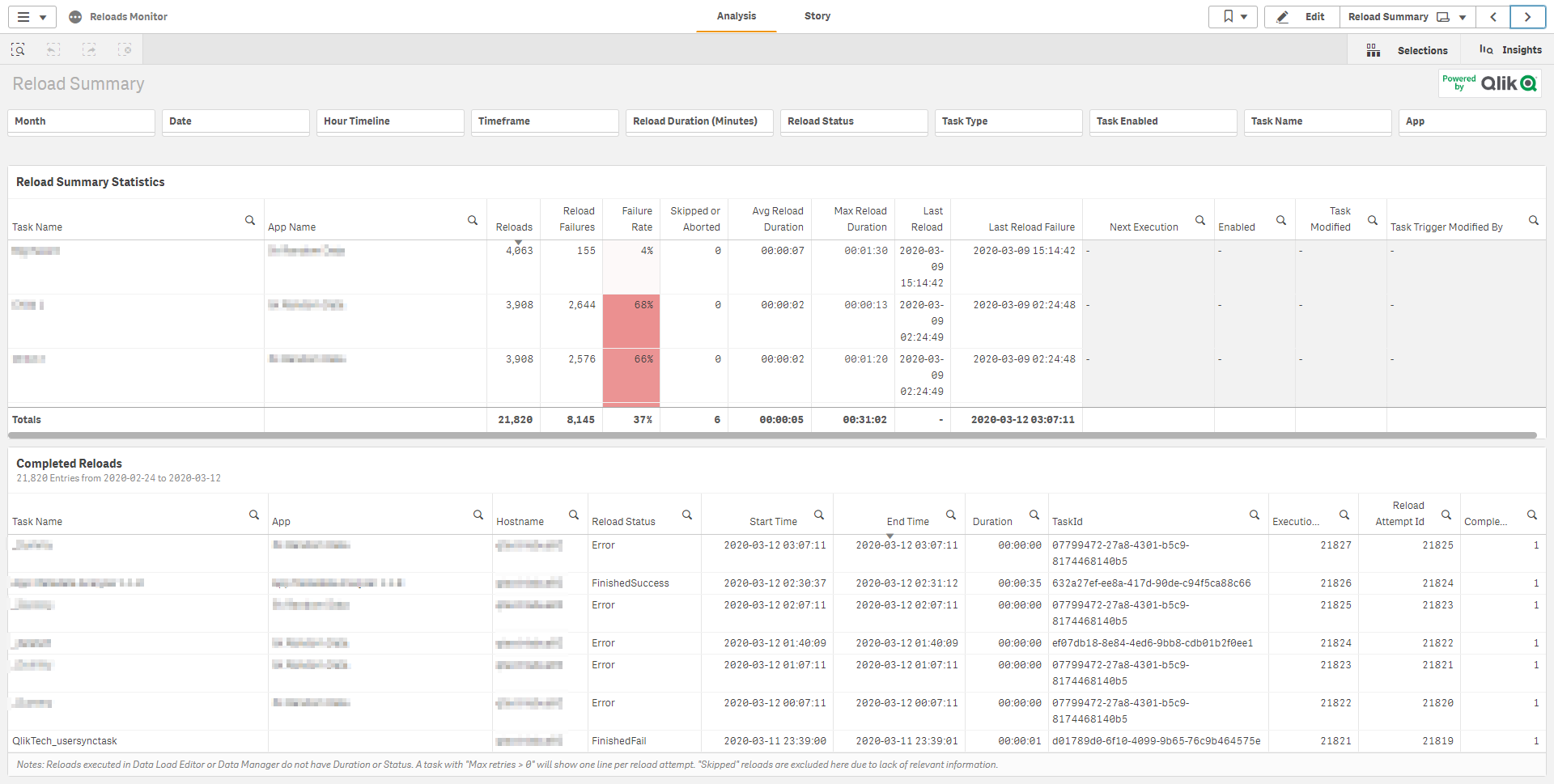
Task: Click the step back selection icon
Action: tap(53, 50)
